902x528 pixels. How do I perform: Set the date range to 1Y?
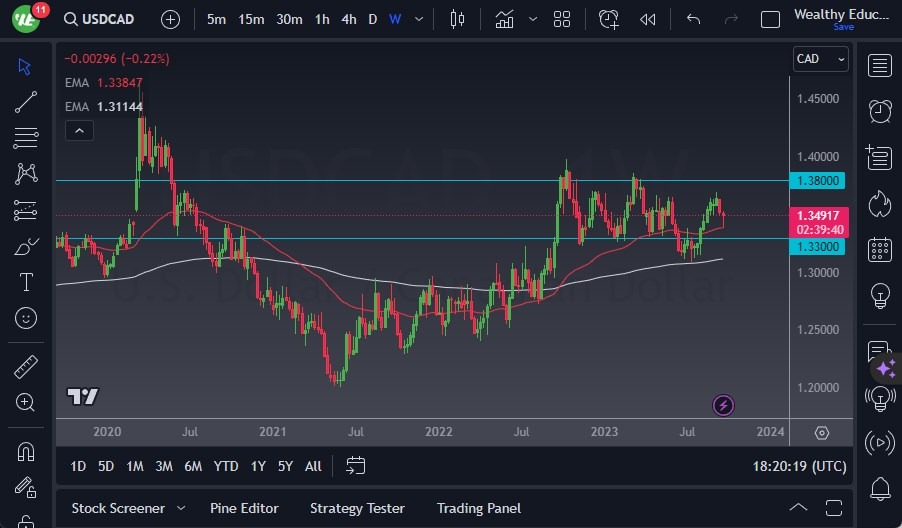click(x=258, y=466)
